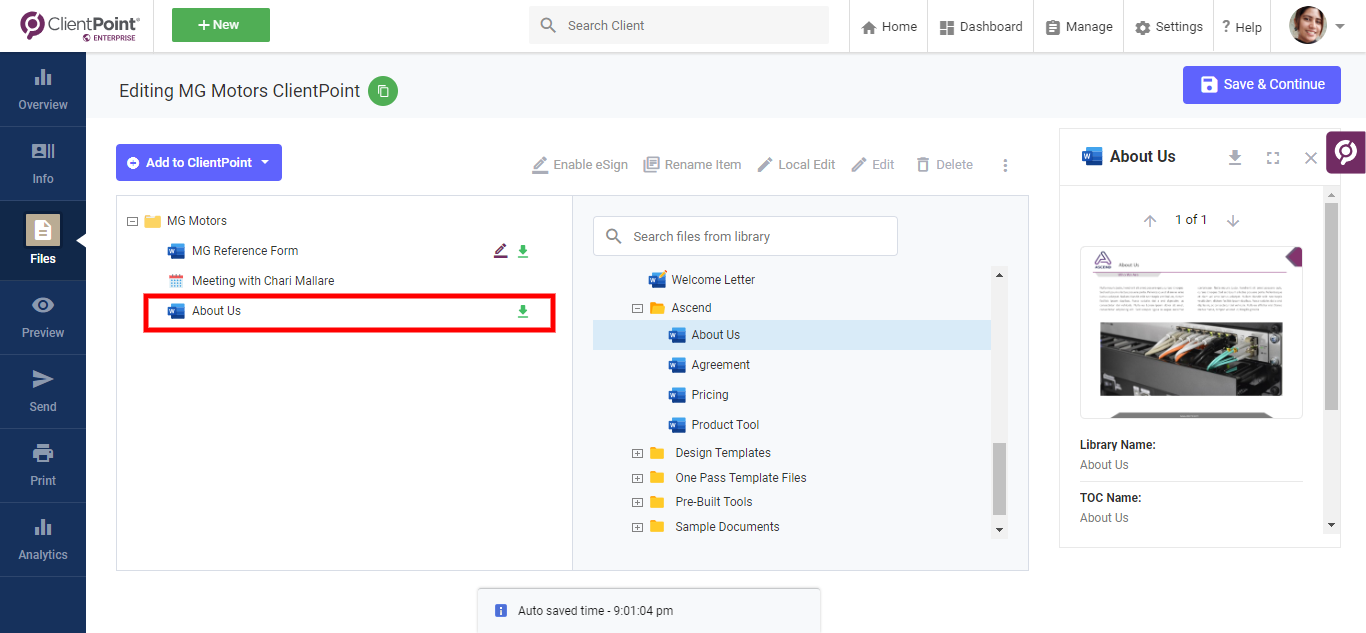Select the Sample Documents folder name
Screen dimensions: 1366x633
point(727,527)
